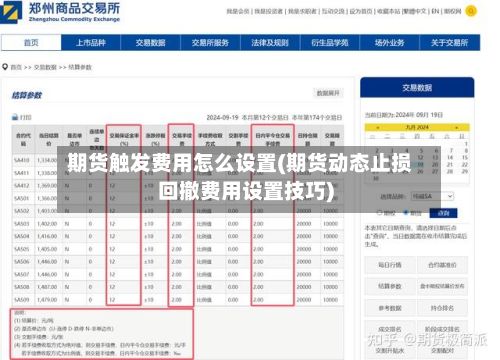500x360 pixels.
Task: Switch language to EN
Action: pyautogui.click(x=435, y=11)
